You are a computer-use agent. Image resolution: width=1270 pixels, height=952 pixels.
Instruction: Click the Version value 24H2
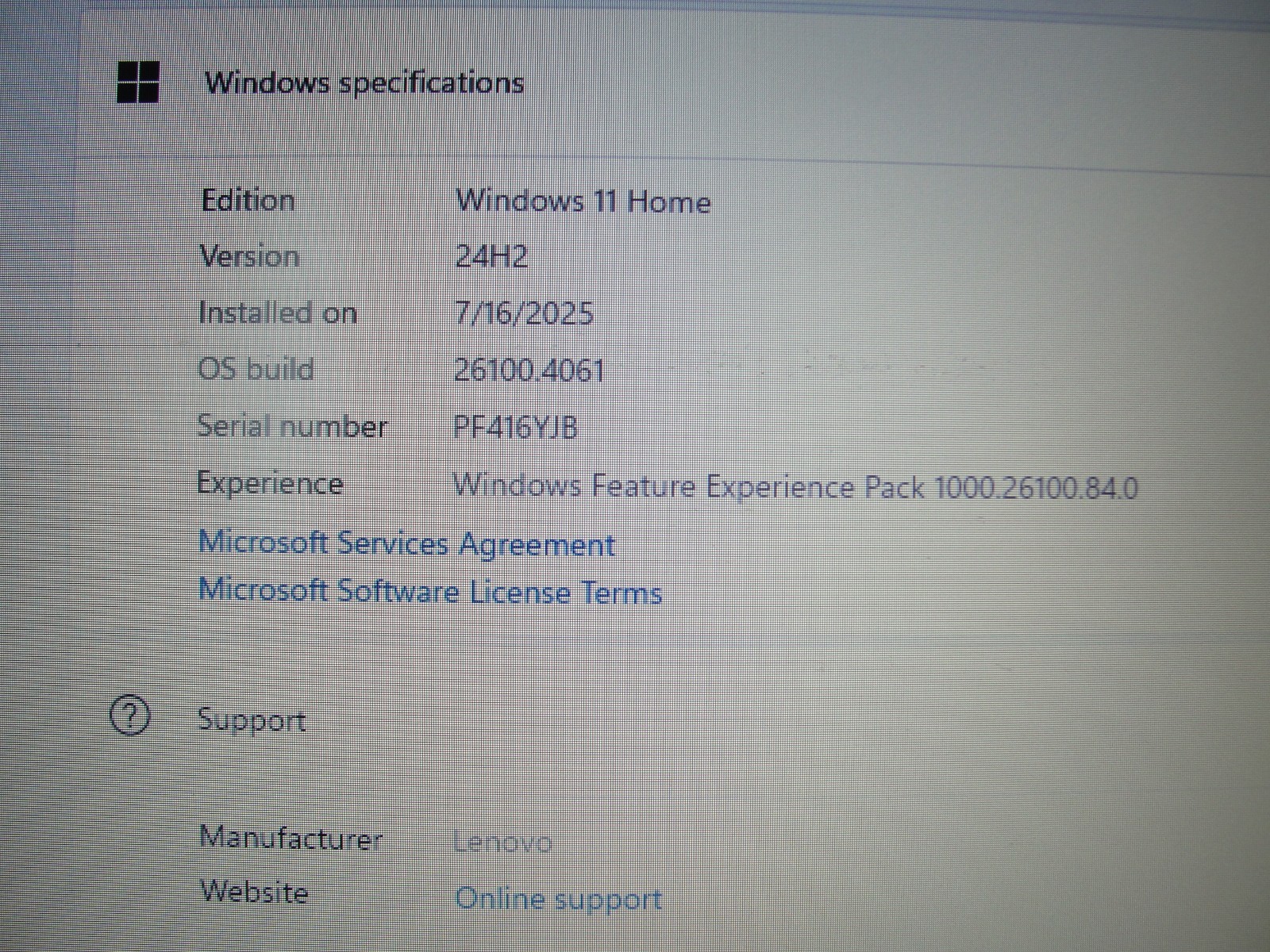tap(491, 256)
